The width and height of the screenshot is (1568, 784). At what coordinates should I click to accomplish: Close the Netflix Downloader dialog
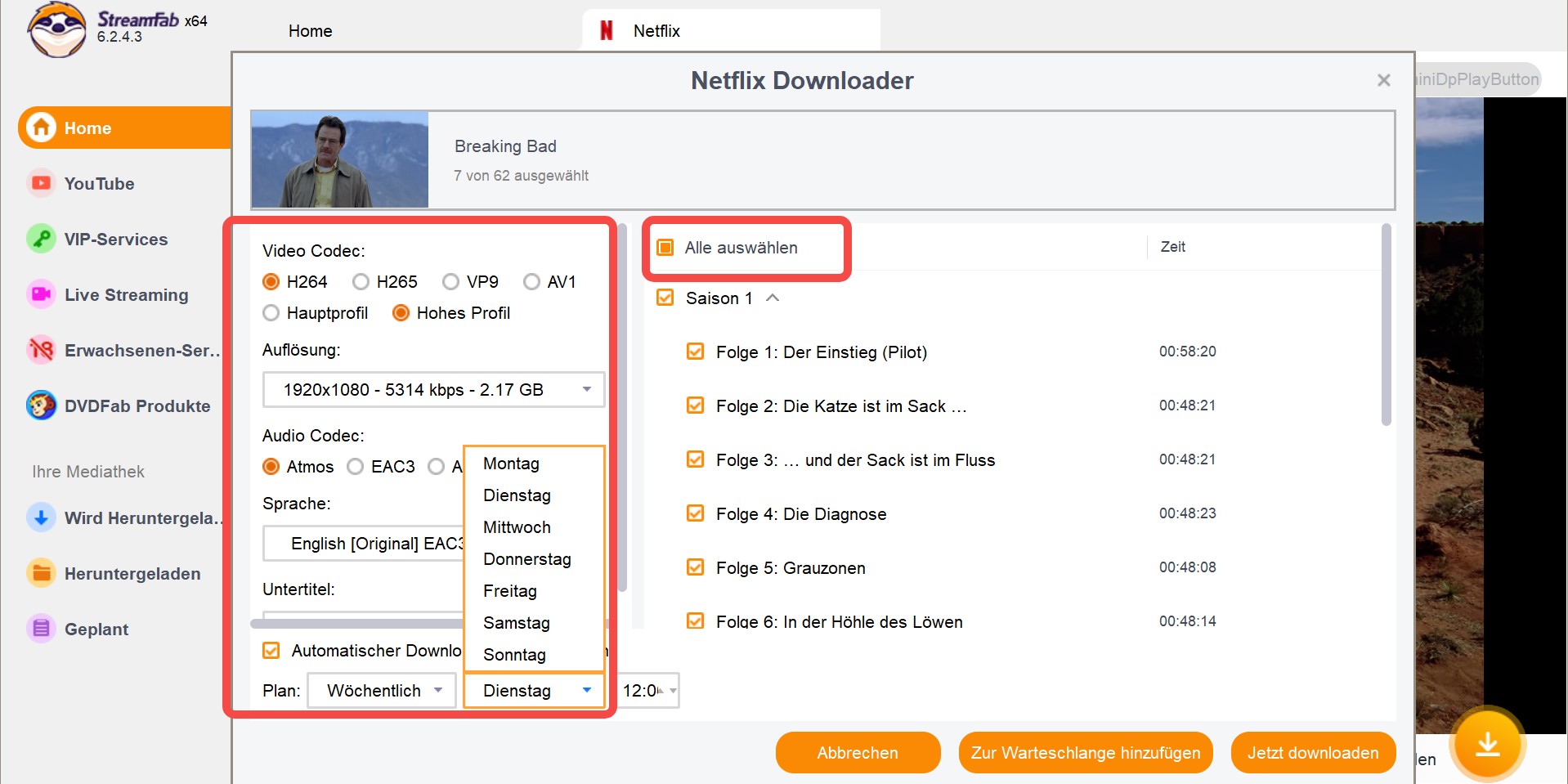click(1383, 80)
